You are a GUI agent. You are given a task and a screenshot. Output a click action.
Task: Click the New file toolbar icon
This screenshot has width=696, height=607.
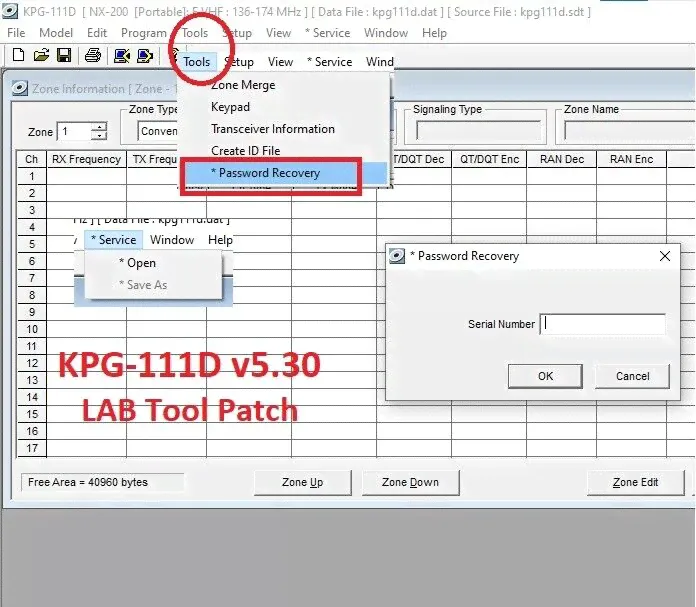coord(18,55)
